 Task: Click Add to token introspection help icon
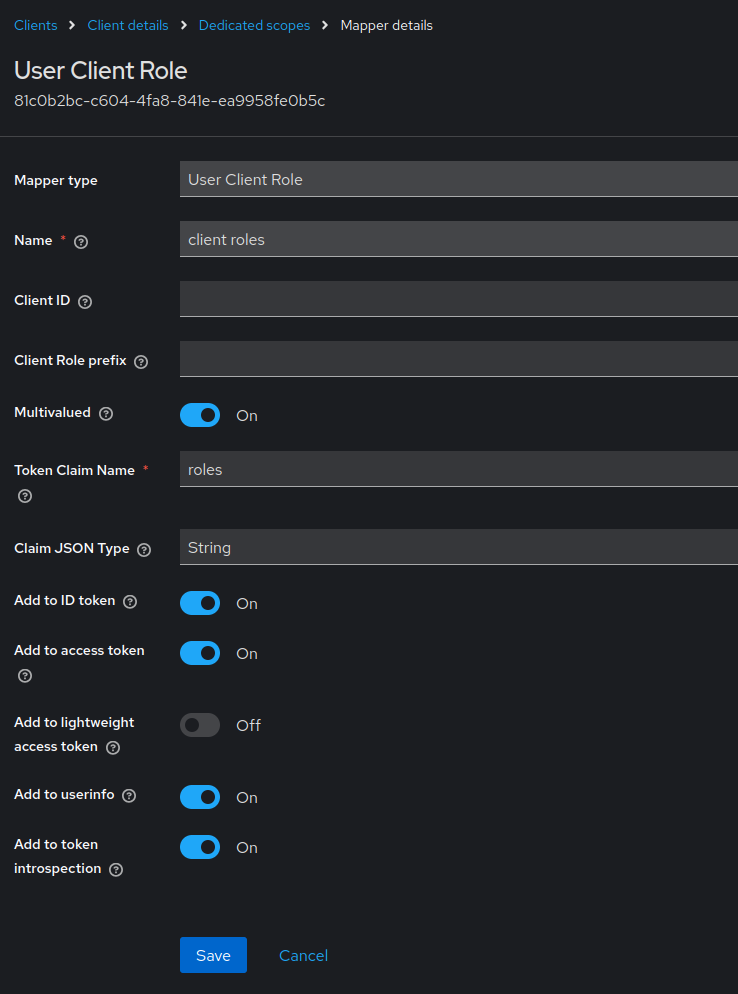click(115, 869)
